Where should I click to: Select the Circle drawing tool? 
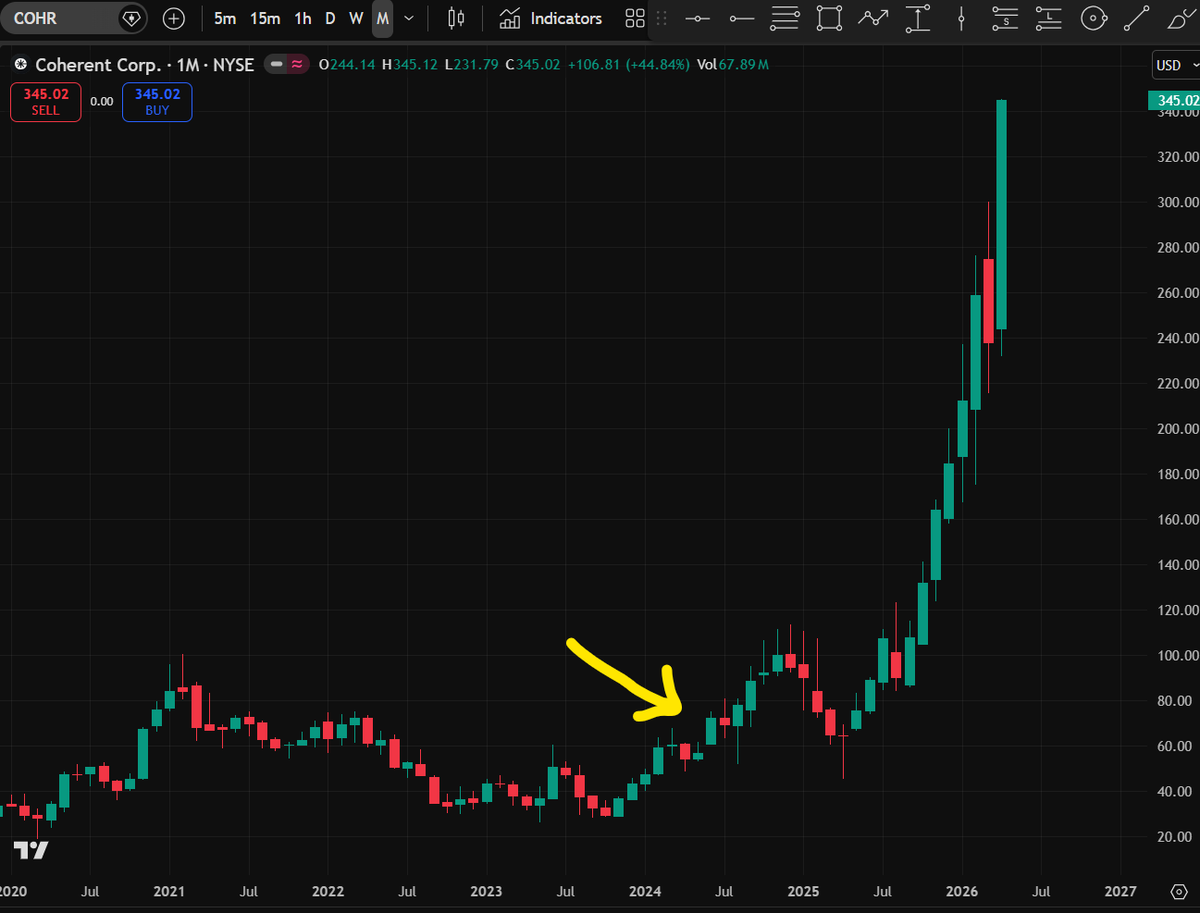click(1093, 18)
